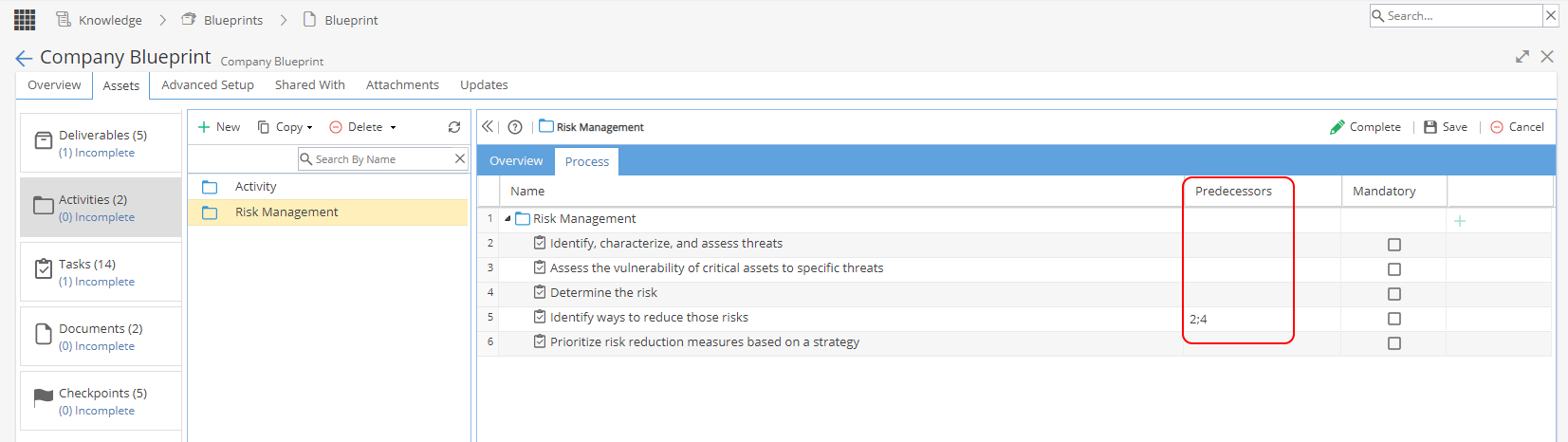
Task: Refresh the activity list
Action: pyautogui.click(x=454, y=127)
